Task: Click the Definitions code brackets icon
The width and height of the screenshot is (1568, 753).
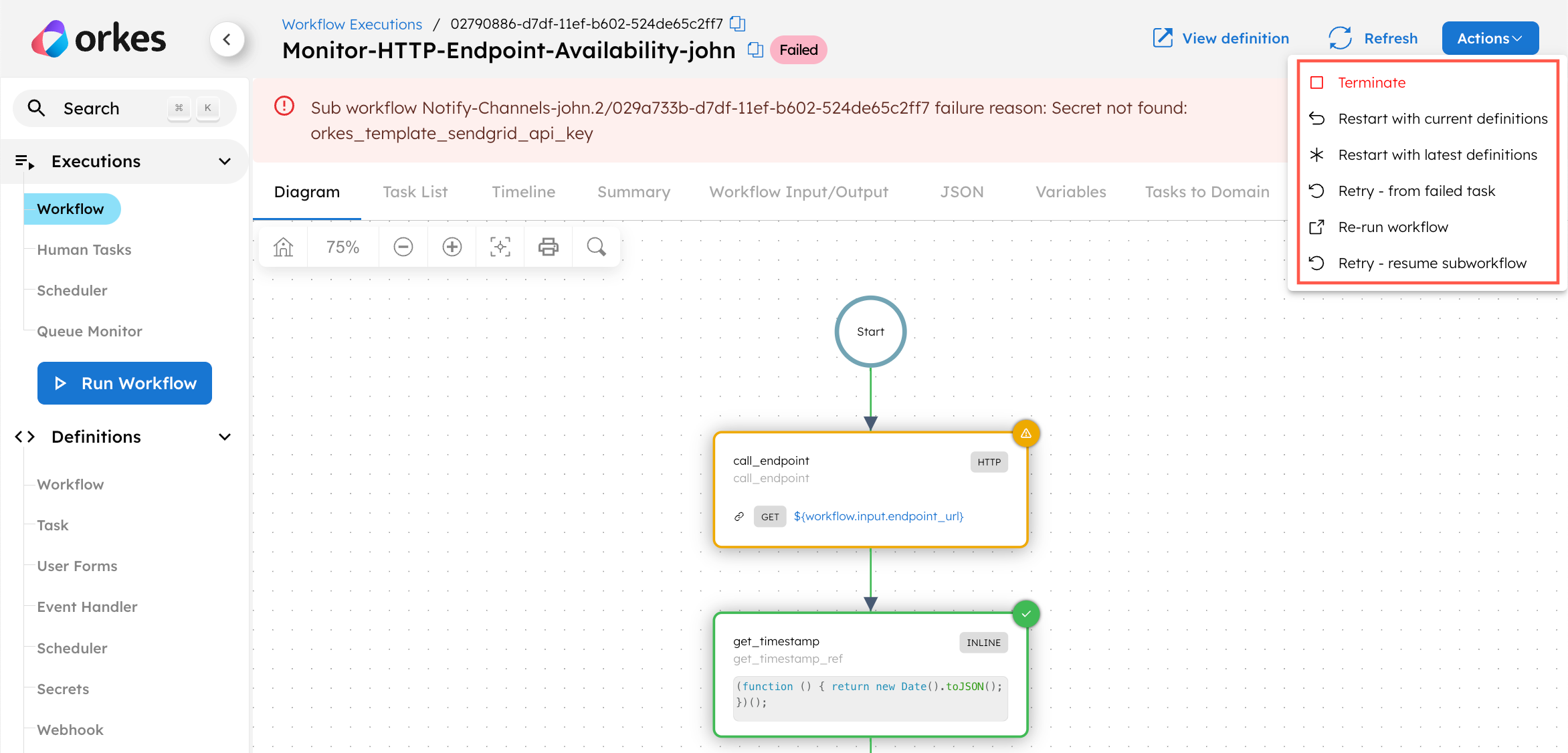Action: 25,437
